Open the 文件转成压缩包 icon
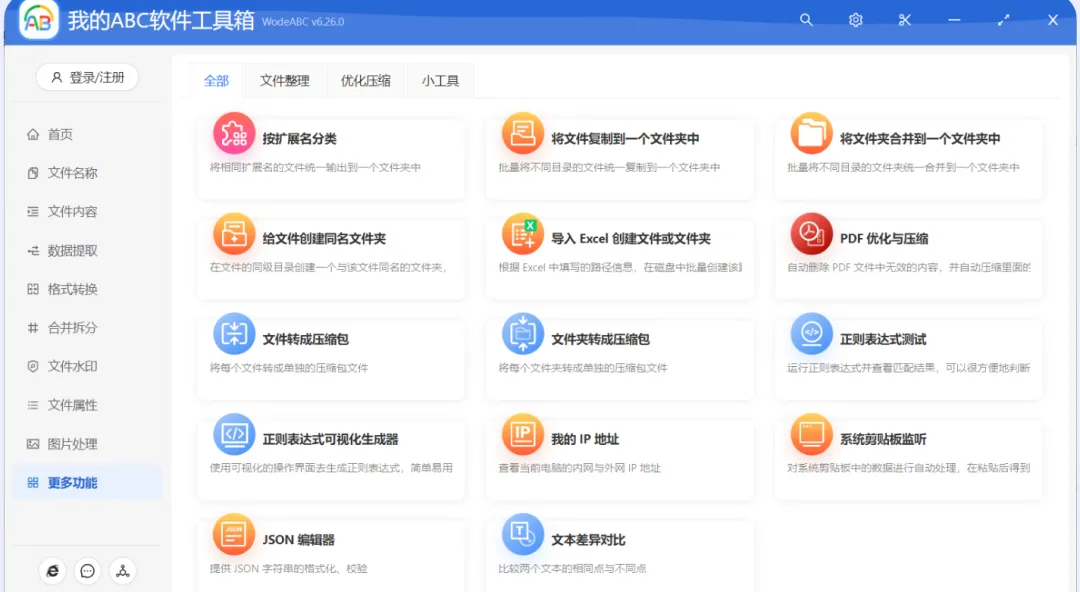1080x592 pixels. [x=234, y=334]
